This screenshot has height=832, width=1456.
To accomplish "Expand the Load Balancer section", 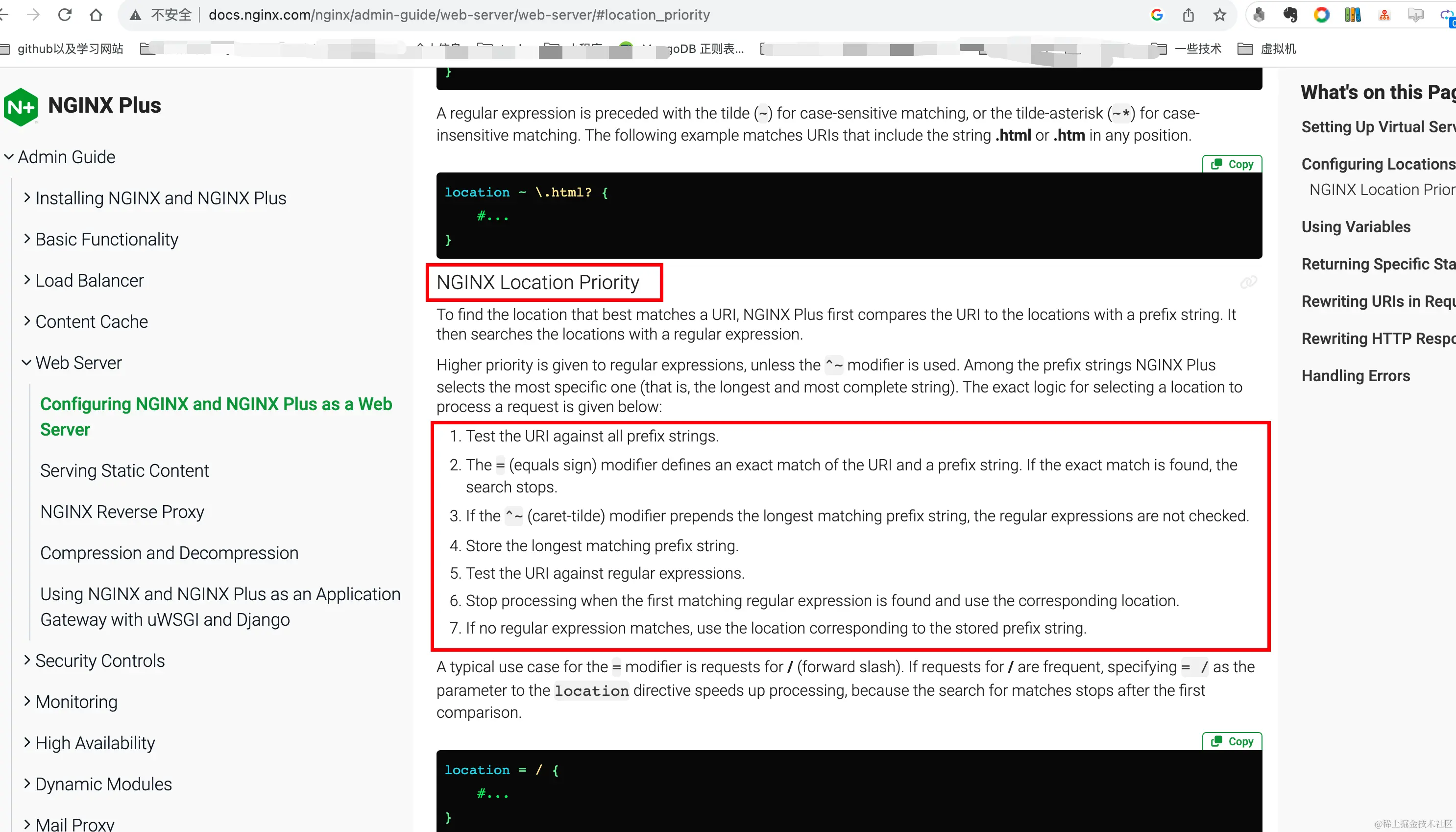I will 27,280.
